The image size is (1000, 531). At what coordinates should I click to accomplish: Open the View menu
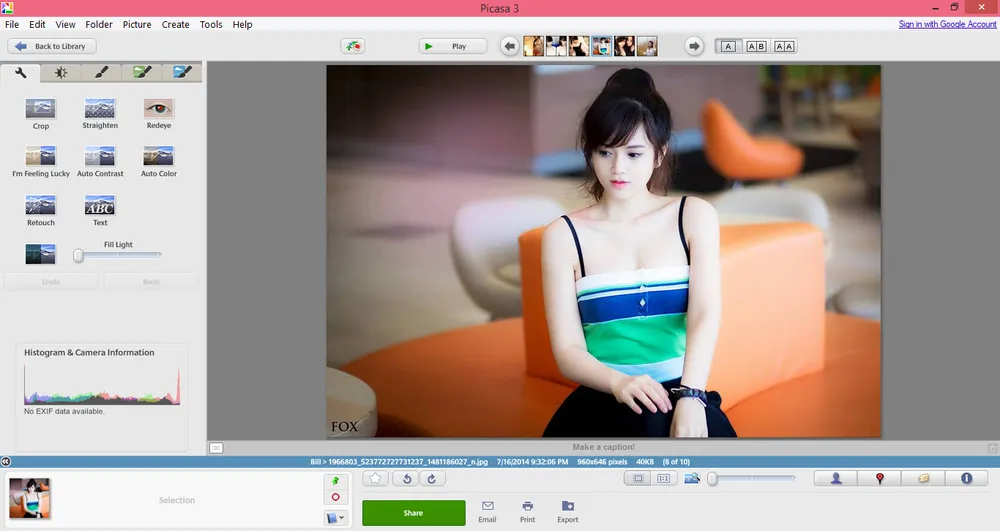(65, 24)
